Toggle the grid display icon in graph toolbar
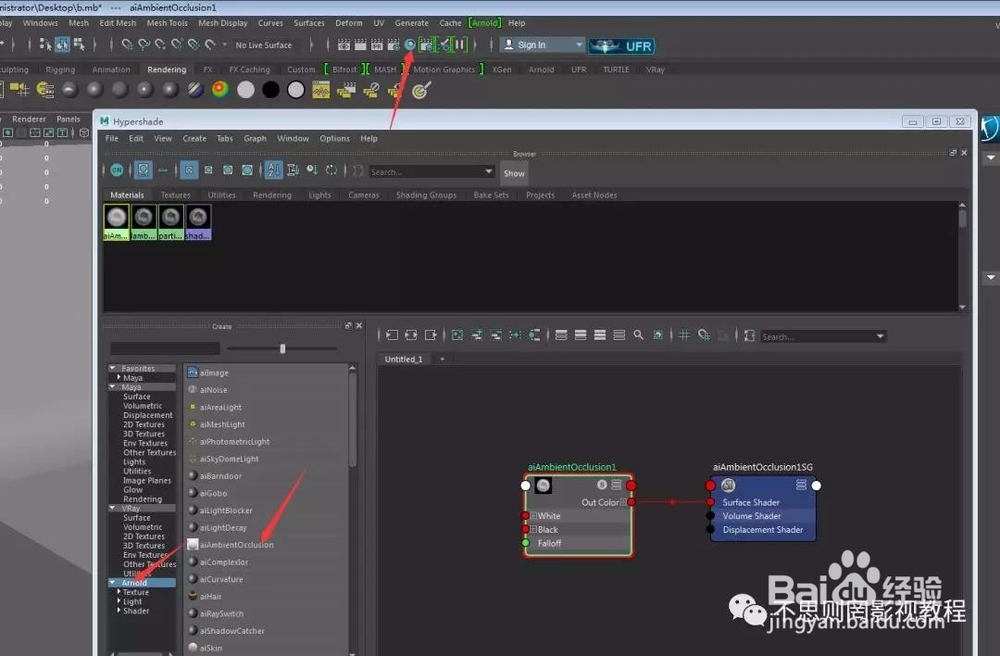The image size is (1000, 656). [684, 335]
